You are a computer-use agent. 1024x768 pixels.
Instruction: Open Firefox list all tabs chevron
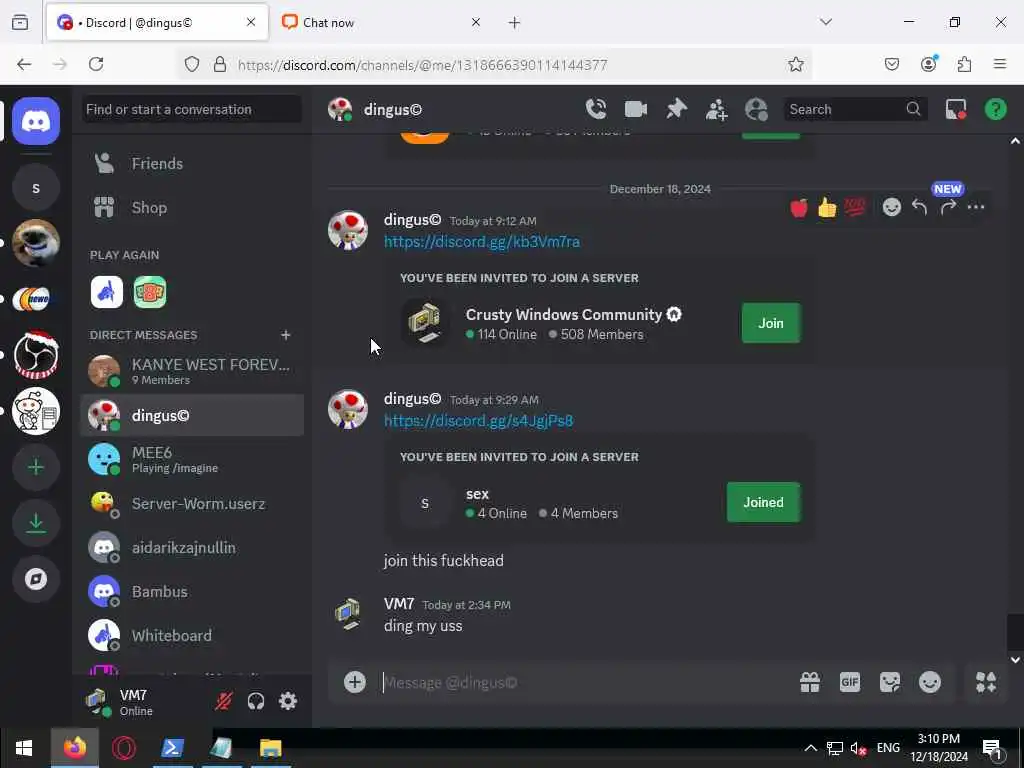(x=826, y=22)
